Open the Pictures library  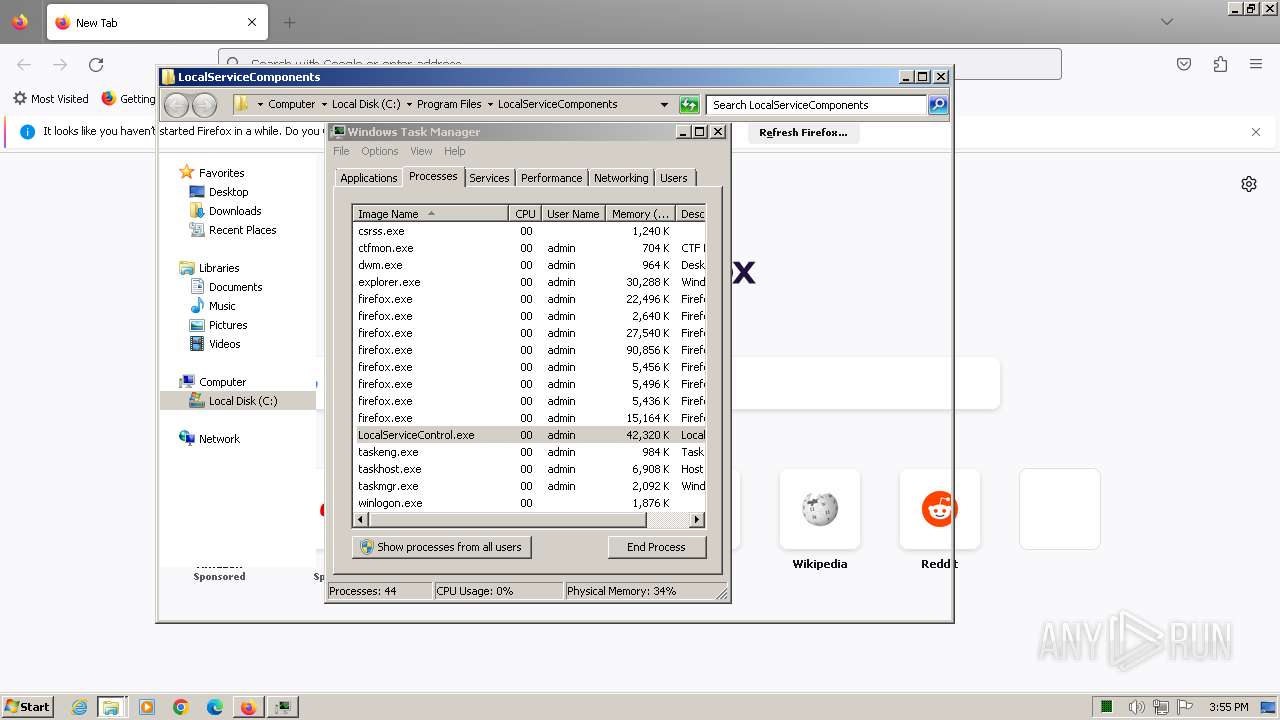(x=228, y=325)
